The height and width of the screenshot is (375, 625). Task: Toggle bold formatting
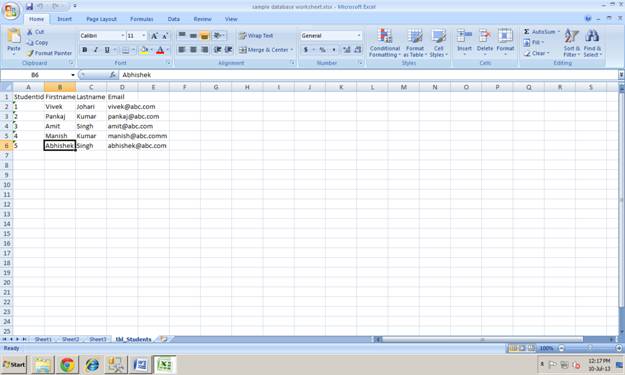pyautogui.click(x=85, y=50)
